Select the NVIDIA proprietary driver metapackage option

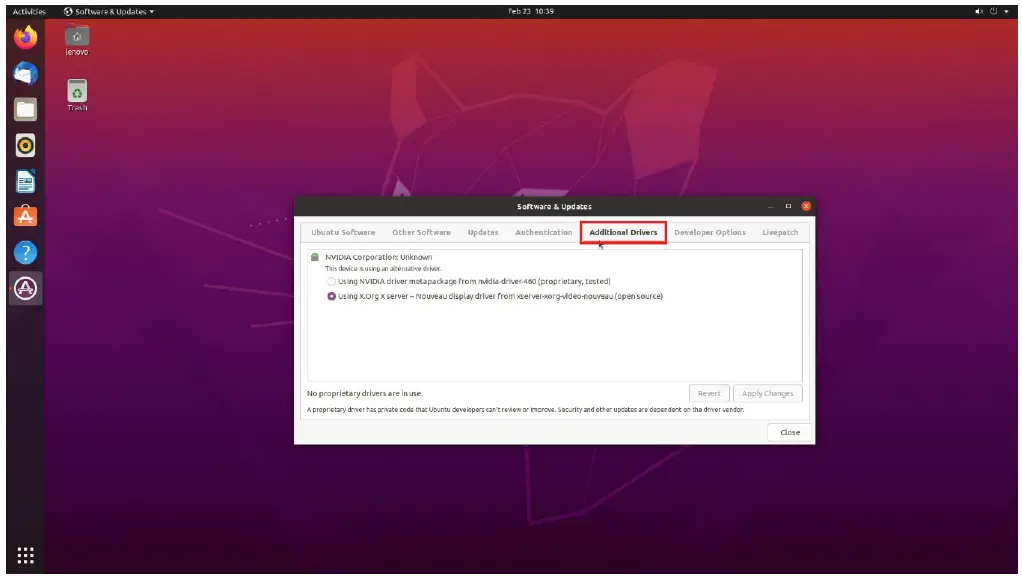point(331,281)
